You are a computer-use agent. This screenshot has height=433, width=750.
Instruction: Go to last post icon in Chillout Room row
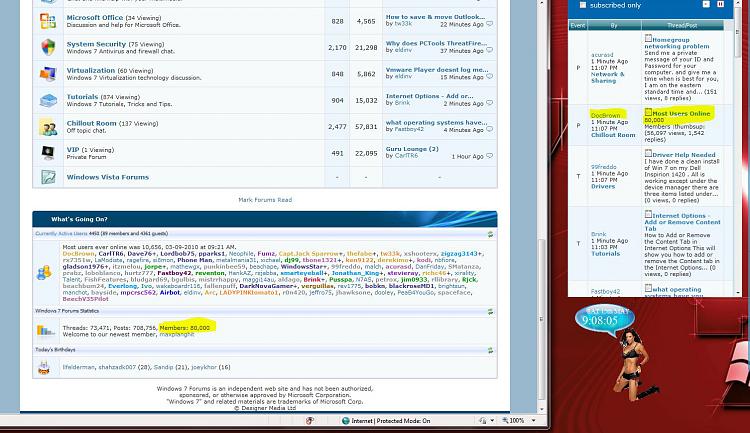click(x=489, y=130)
